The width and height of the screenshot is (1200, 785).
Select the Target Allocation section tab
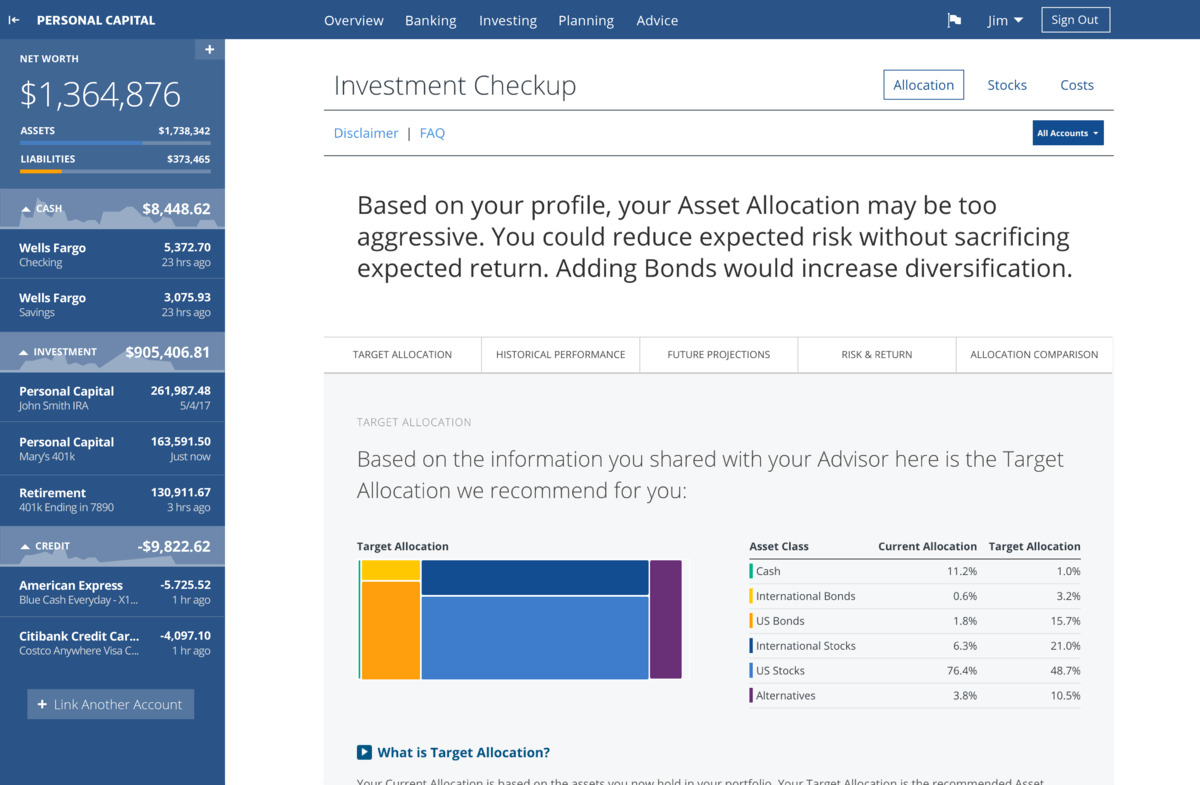402,354
